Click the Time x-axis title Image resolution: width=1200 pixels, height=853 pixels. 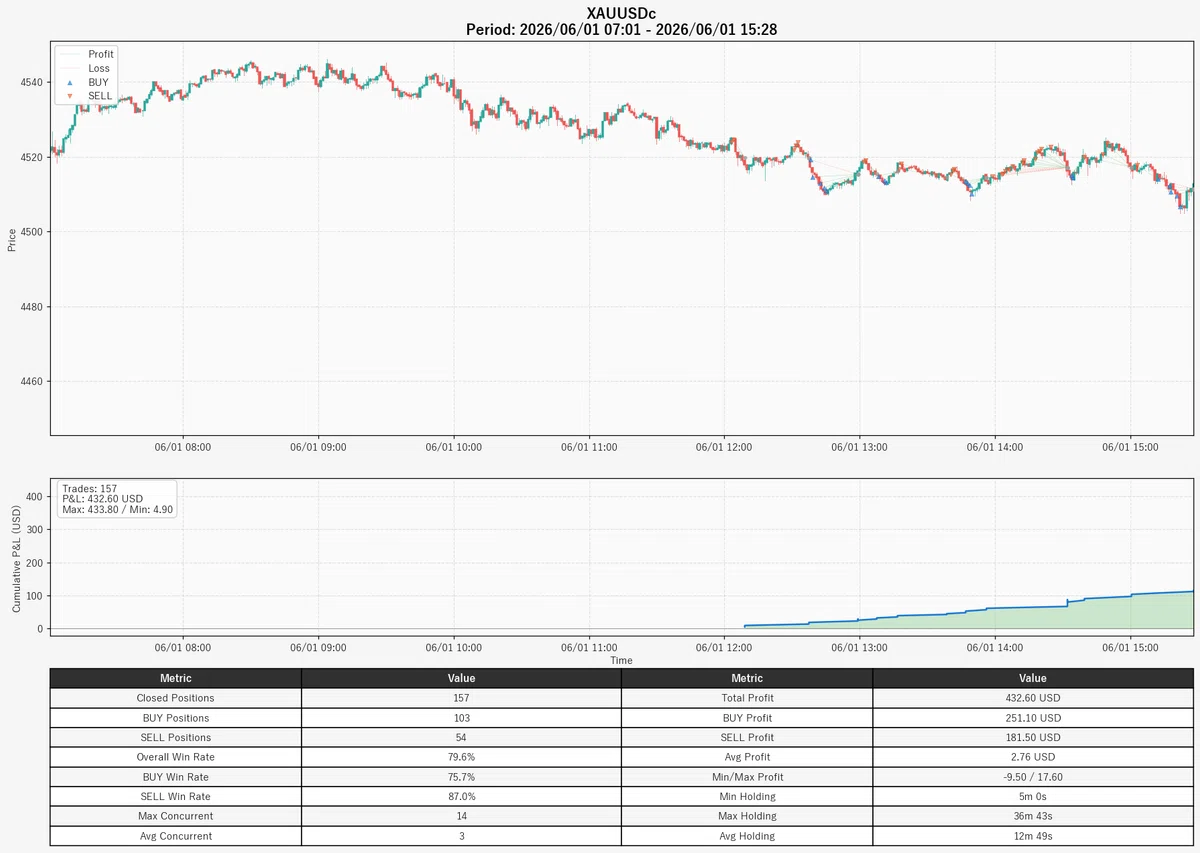(x=621, y=660)
